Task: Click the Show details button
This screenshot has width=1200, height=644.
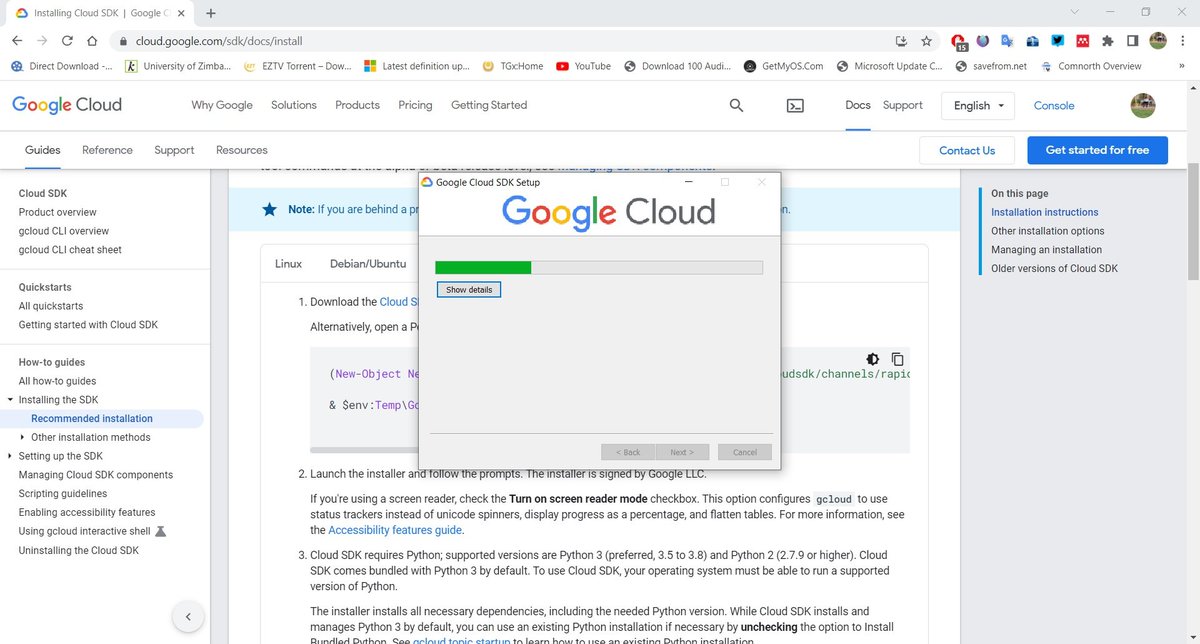Action: (469, 289)
